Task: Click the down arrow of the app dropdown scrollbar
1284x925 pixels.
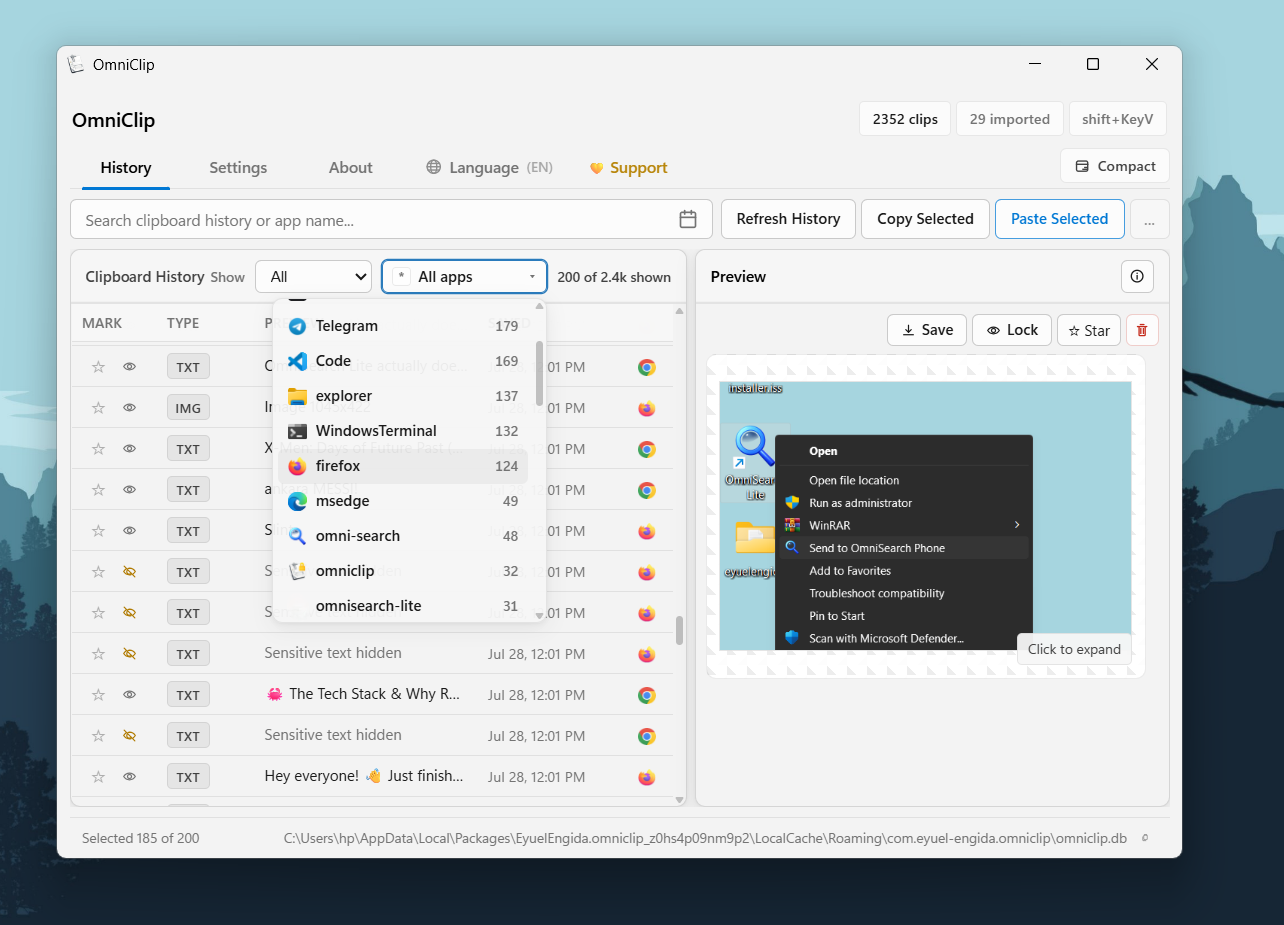Action: (x=540, y=615)
